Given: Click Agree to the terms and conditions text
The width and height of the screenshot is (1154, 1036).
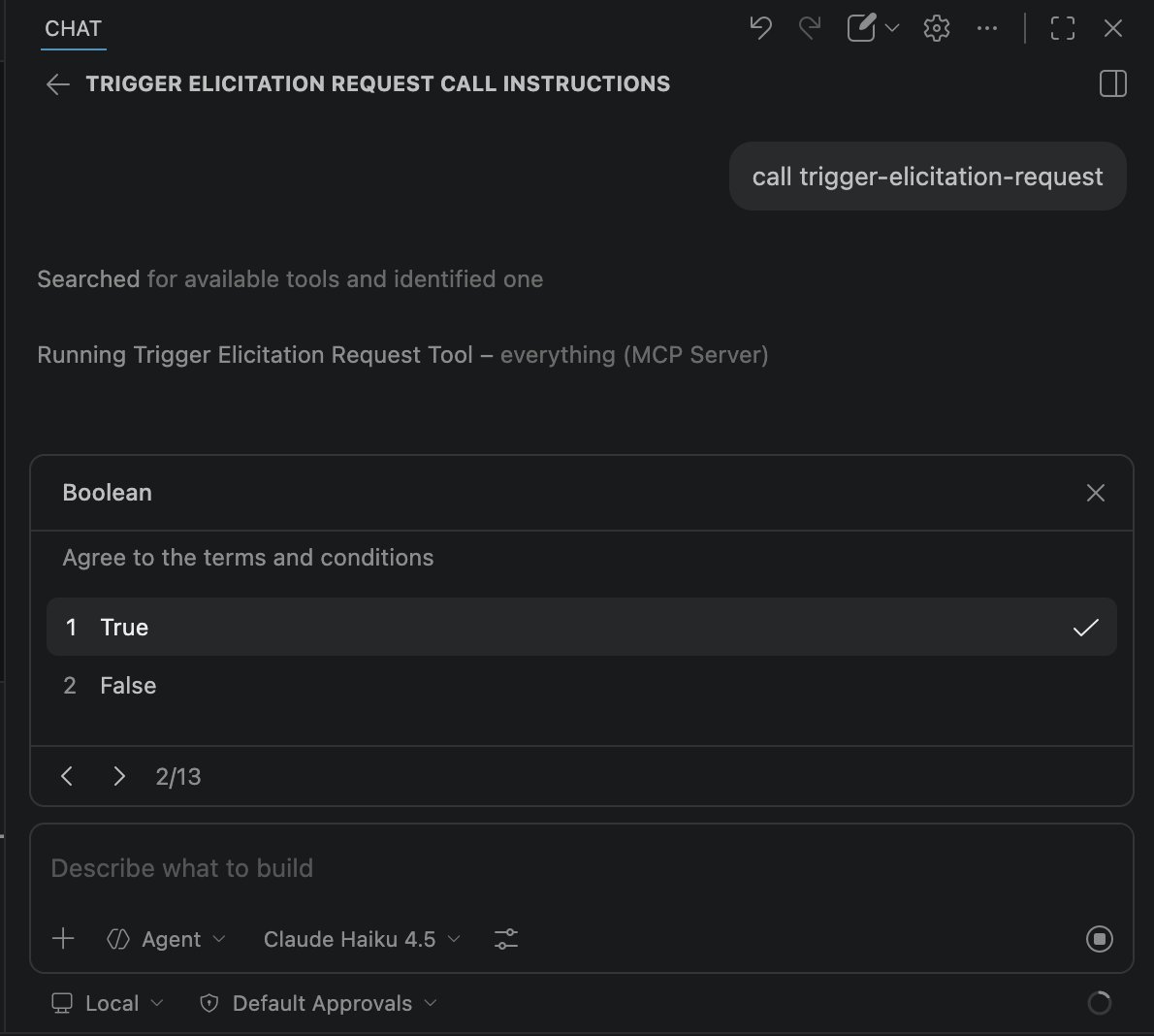Looking at the screenshot, I should click(x=248, y=558).
